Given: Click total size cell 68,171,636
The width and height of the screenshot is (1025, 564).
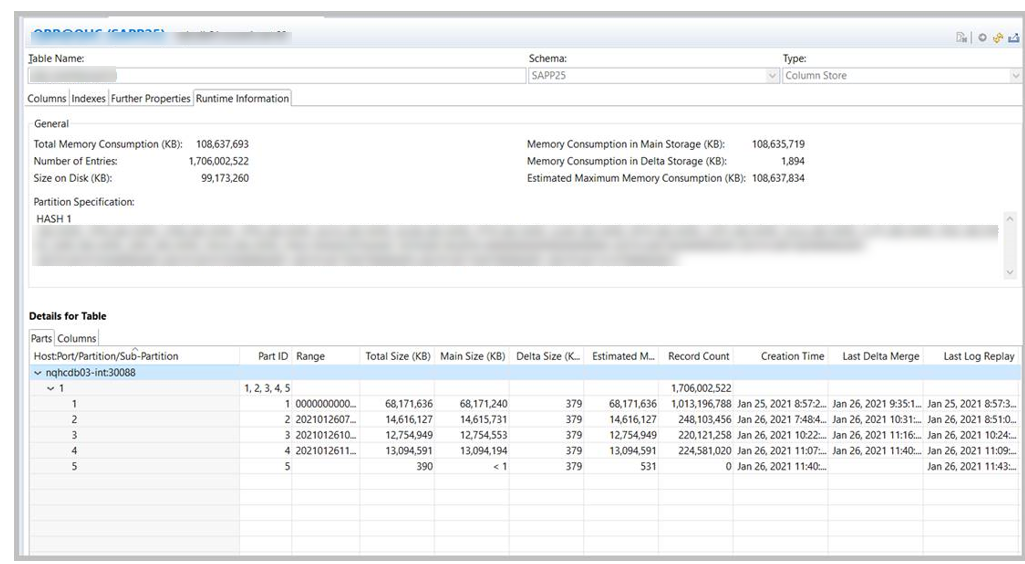Looking at the screenshot, I should point(409,404).
